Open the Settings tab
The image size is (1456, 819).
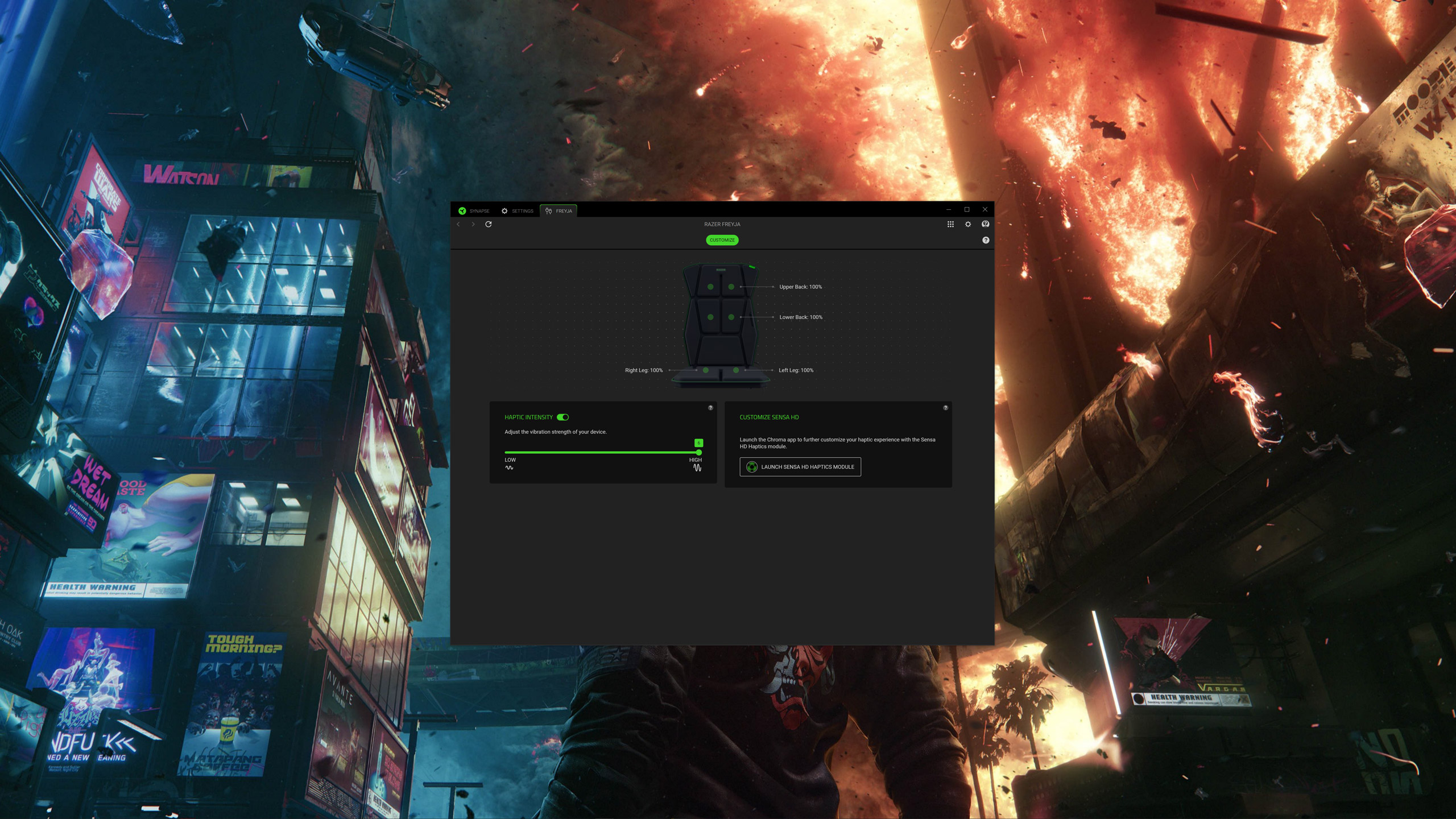click(x=517, y=211)
